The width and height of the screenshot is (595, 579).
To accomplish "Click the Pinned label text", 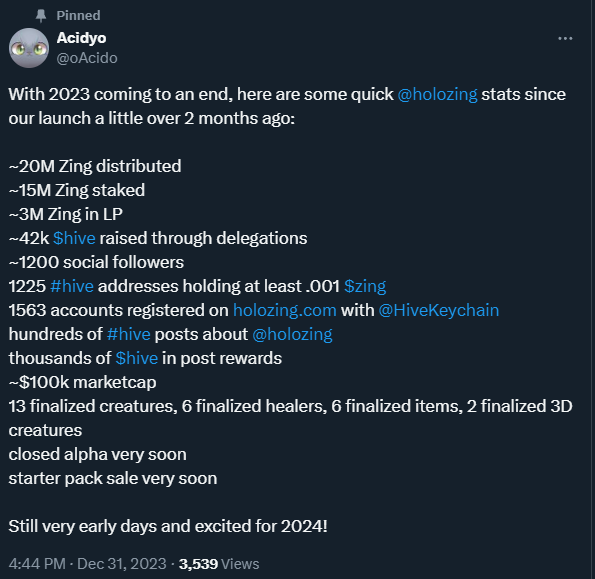I will coord(79,16).
